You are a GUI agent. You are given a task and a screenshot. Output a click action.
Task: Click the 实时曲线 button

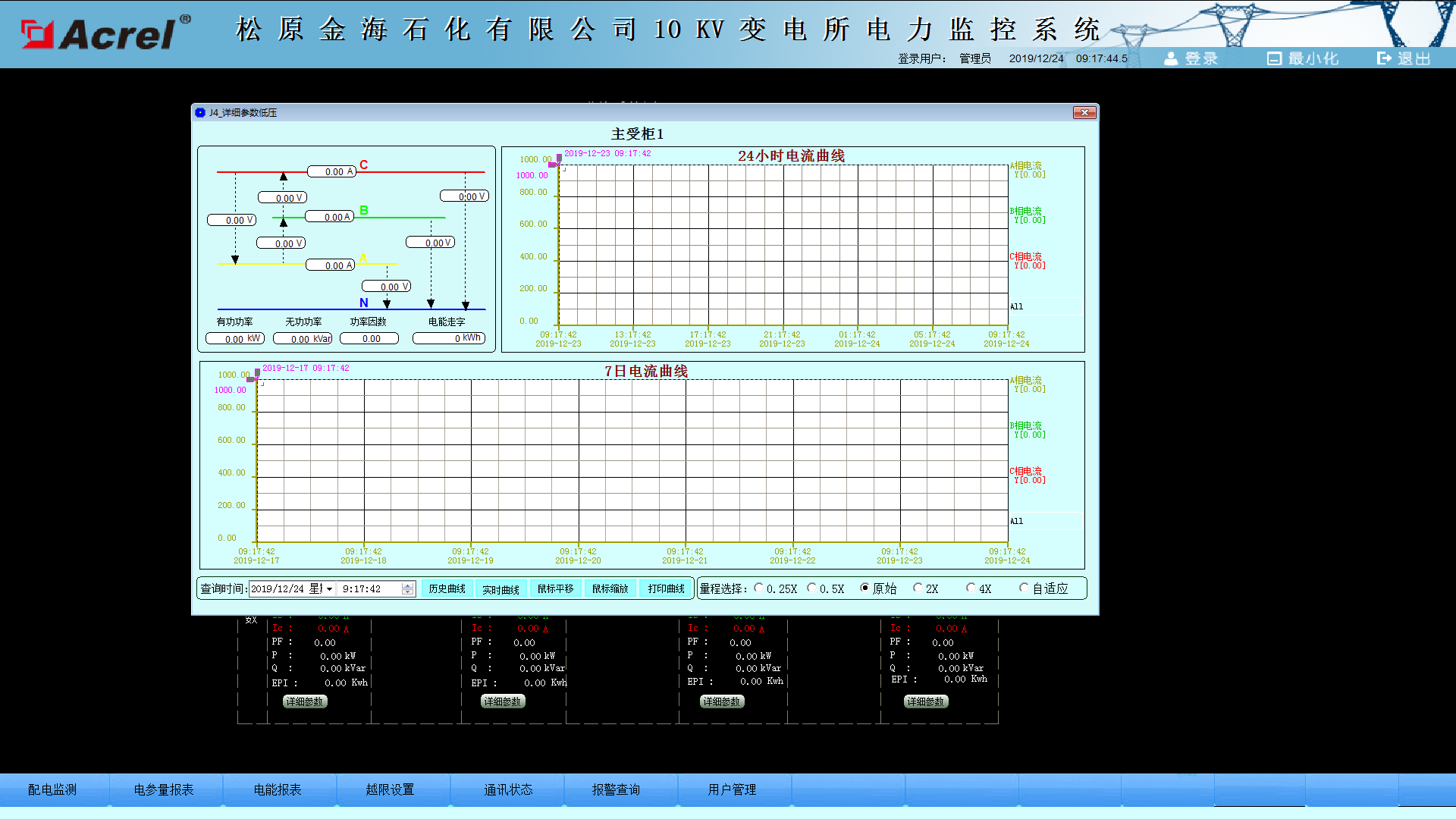(500, 588)
